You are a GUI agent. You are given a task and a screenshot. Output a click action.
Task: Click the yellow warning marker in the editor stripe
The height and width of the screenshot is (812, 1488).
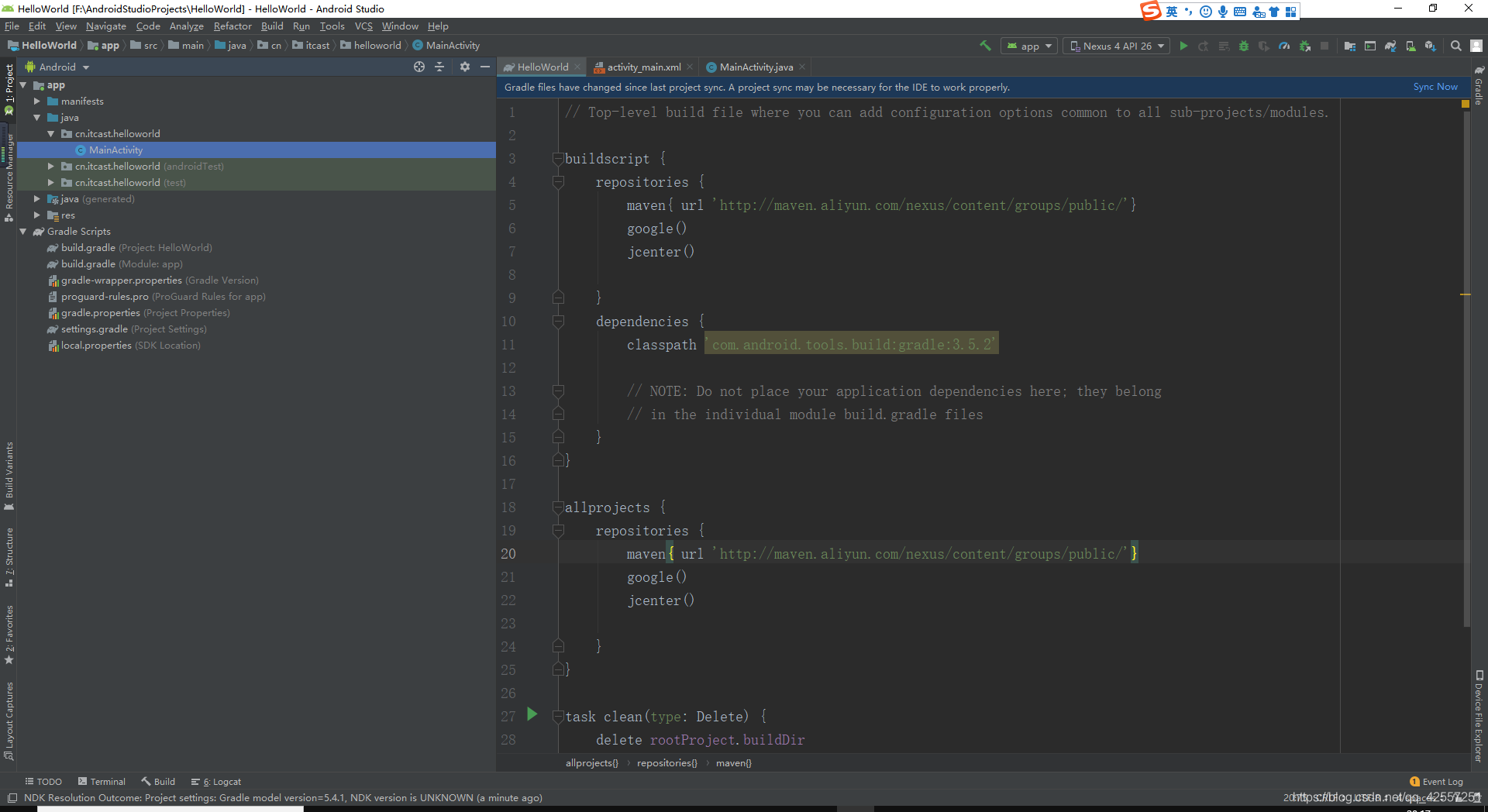pos(1465,294)
